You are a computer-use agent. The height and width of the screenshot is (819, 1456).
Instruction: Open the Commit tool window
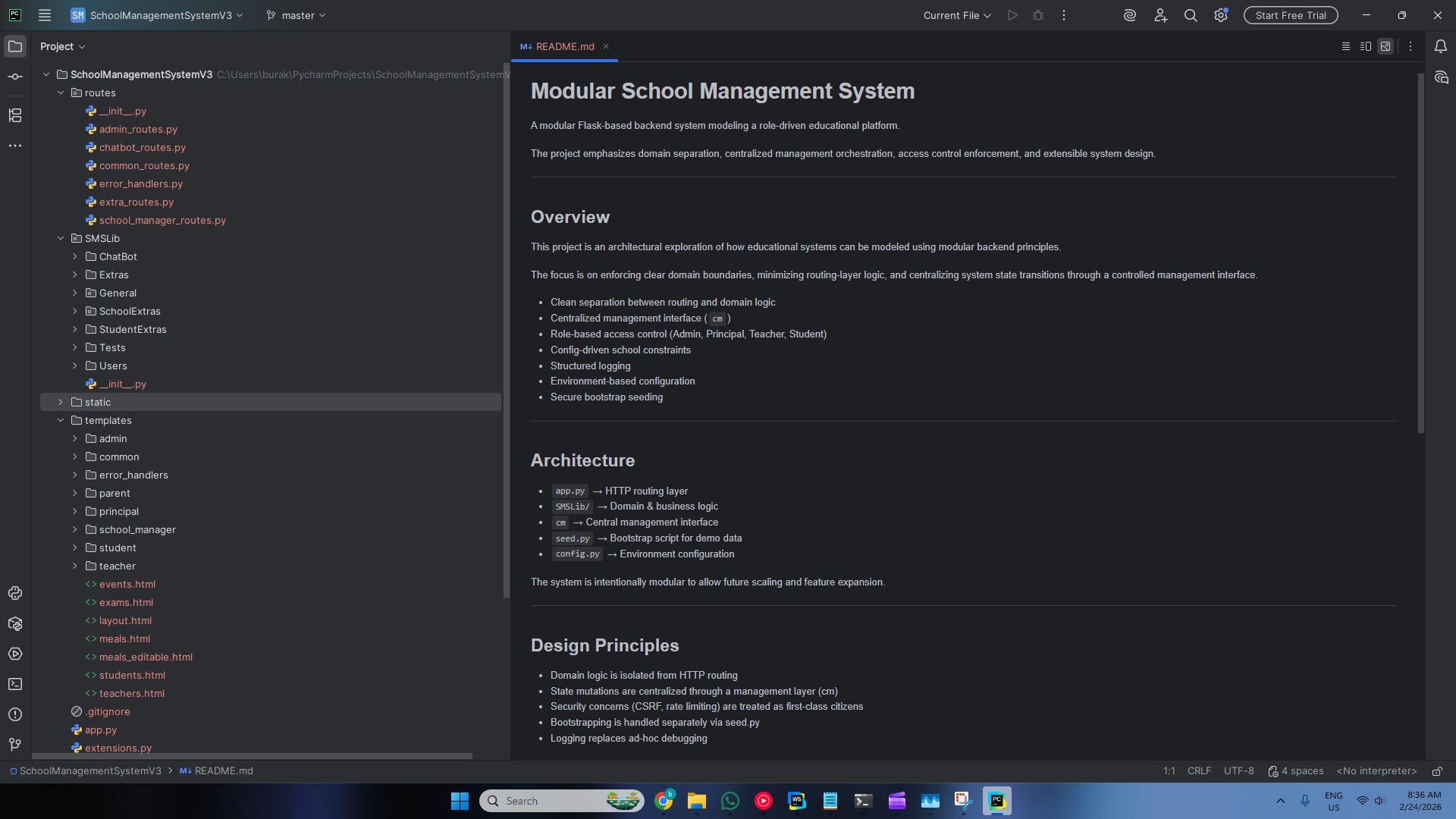pos(15,77)
